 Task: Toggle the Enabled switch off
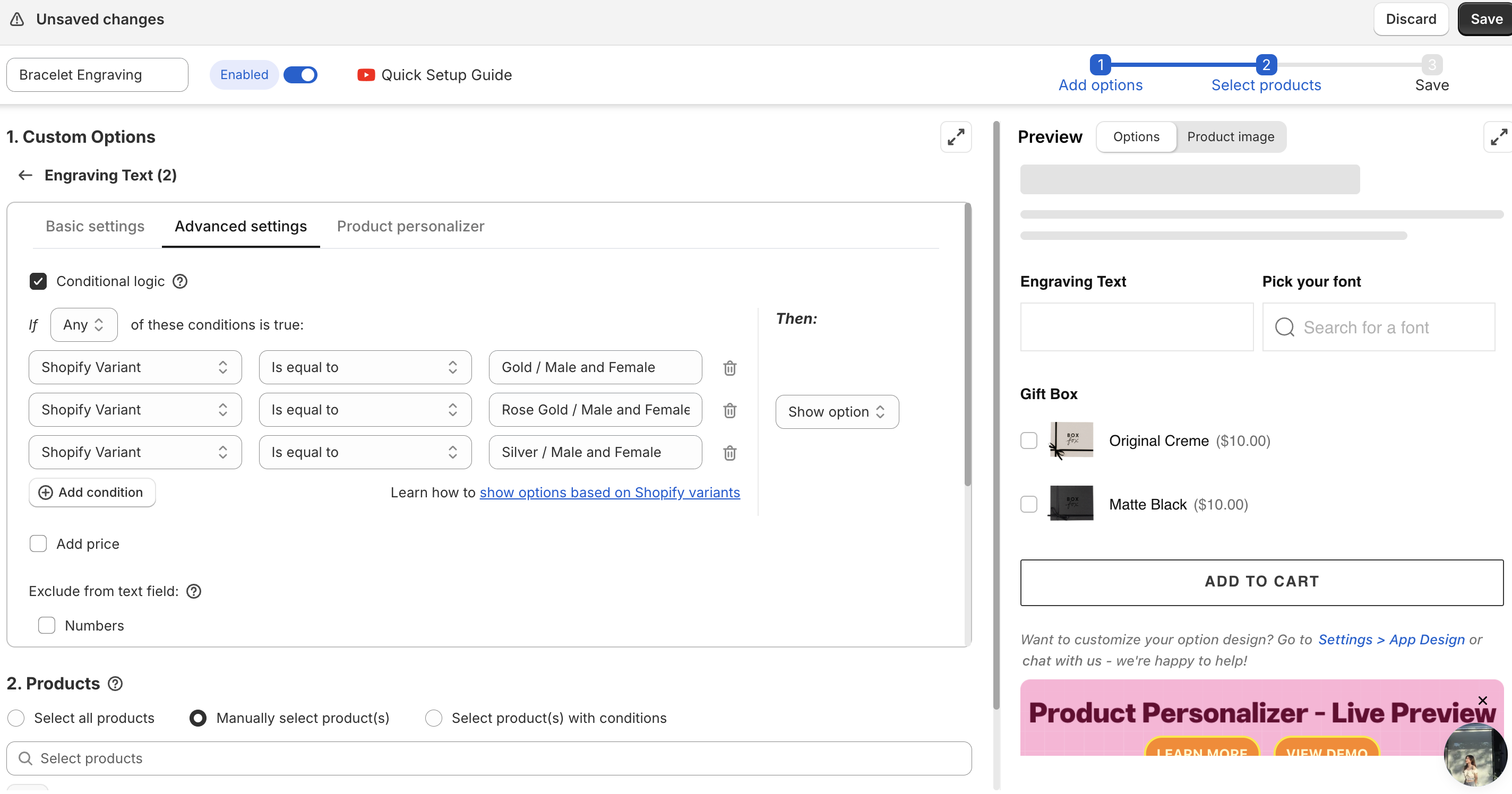300,74
